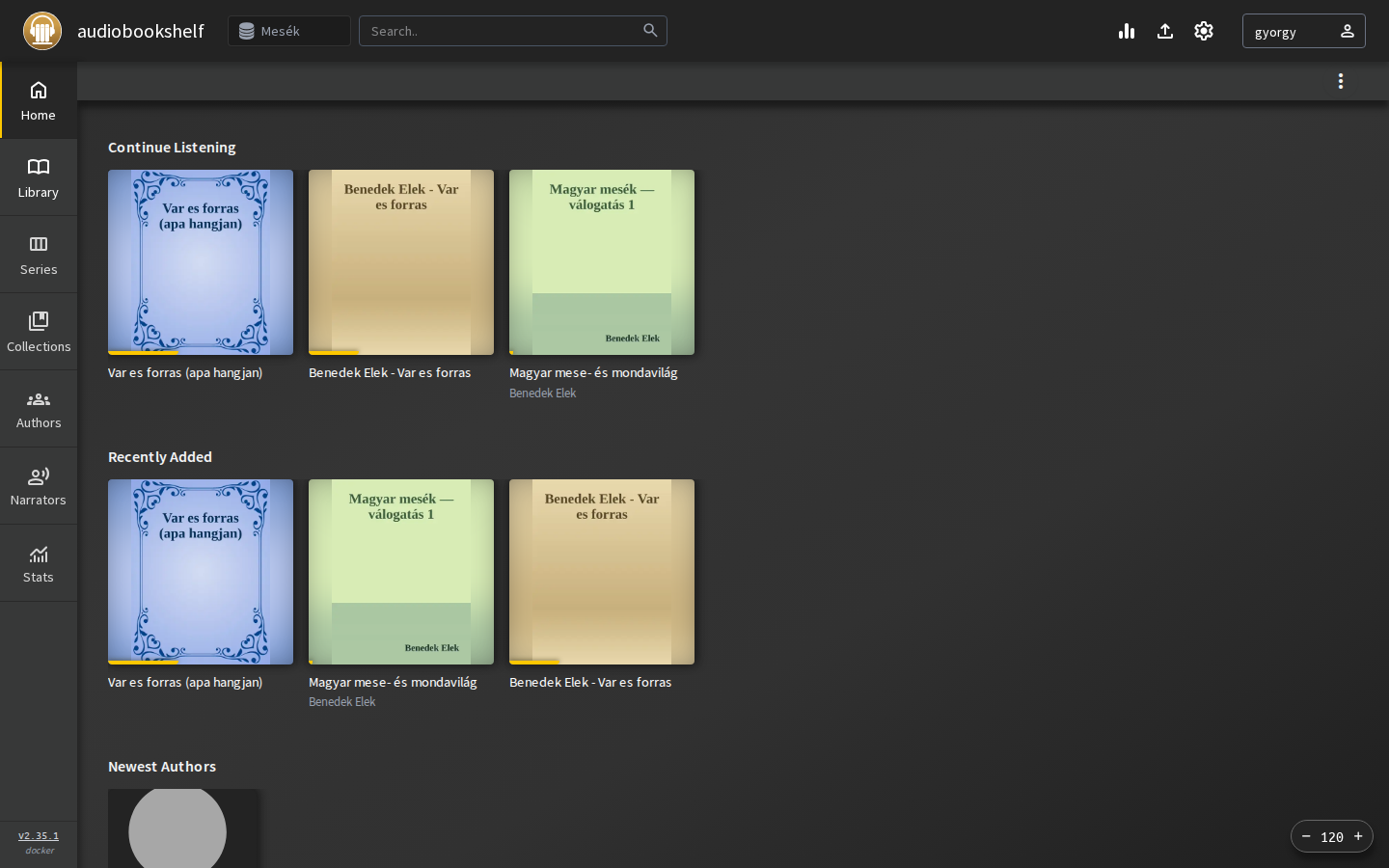Open the three-dot more options menu
Screen dimensions: 1389x868
coord(1341,81)
